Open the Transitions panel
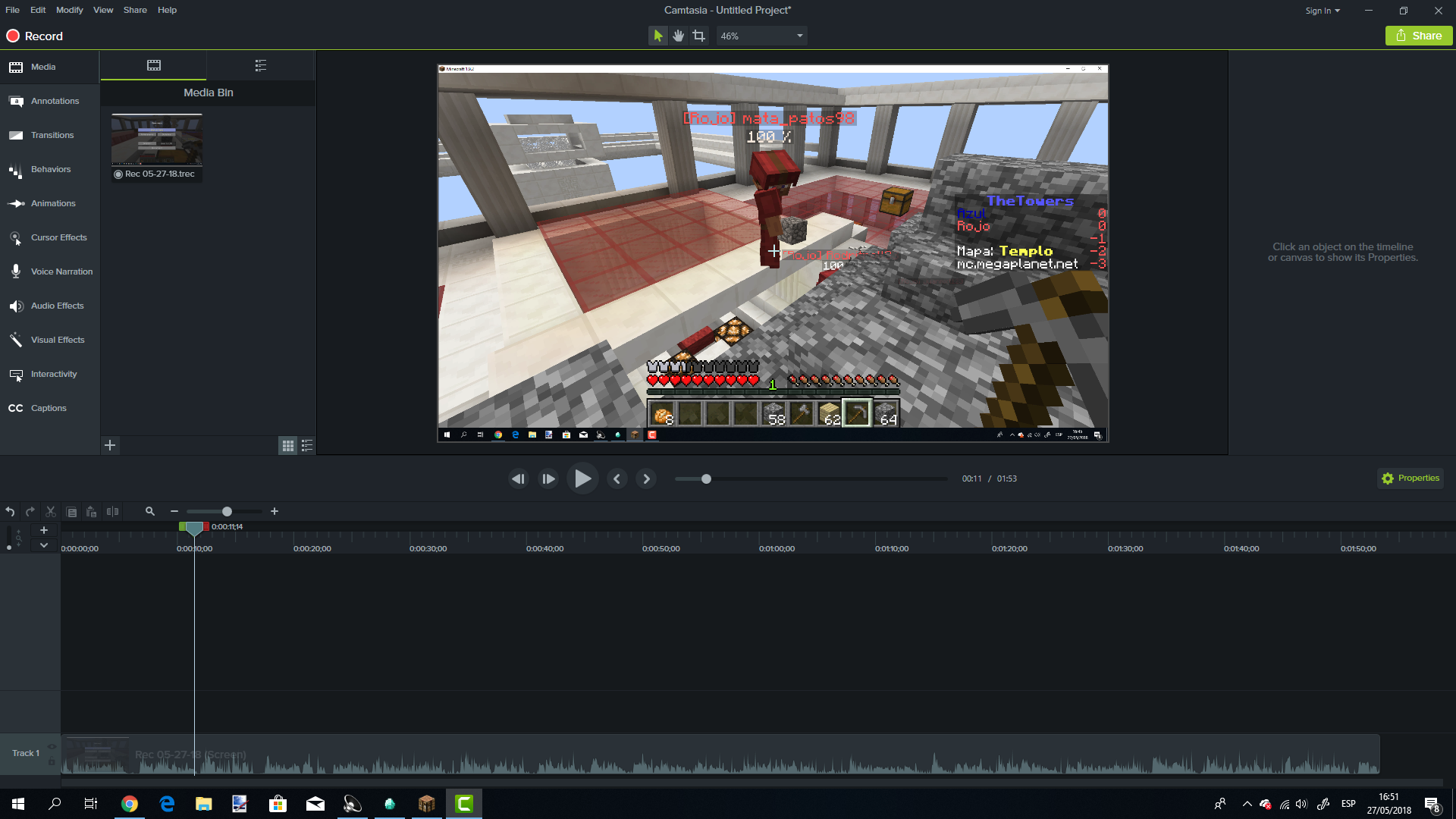This screenshot has width=1456, height=819. pyautogui.click(x=49, y=135)
